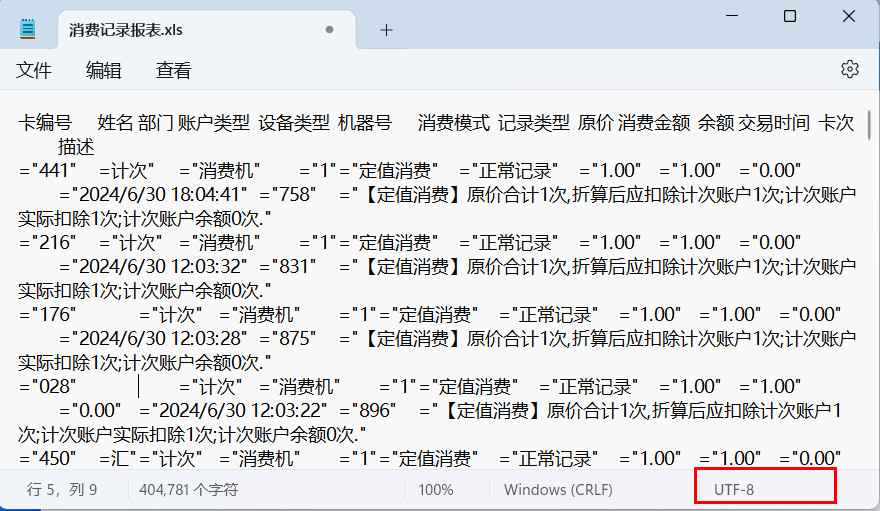The image size is (880, 511).
Task: Click the UTF-8 encoding indicator
Action: [734, 490]
